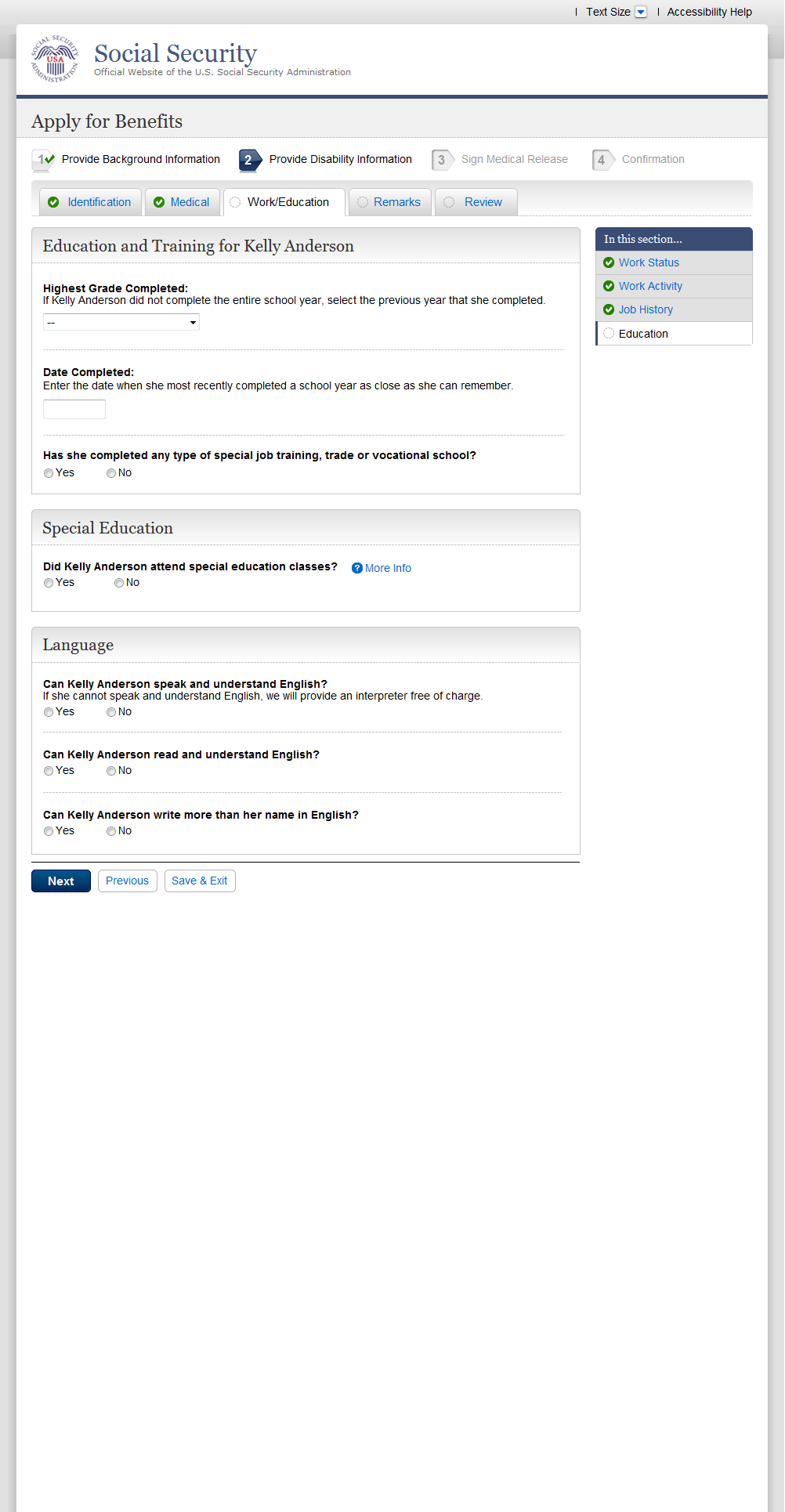Click the step 3 Sign Medical Release badge

pyautogui.click(x=443, y=160)
